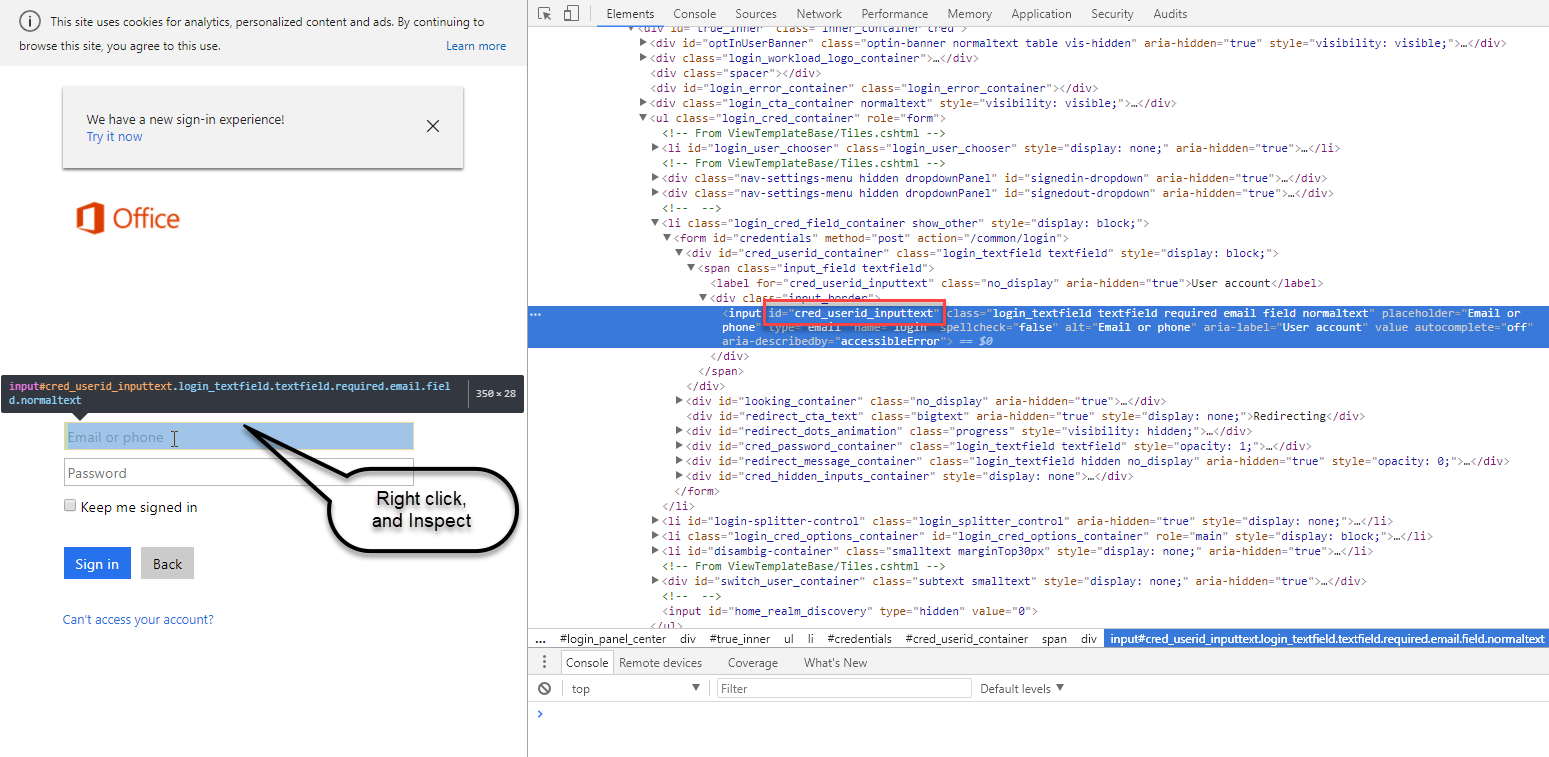
Task: Focus the Password input field
Action: click(238, 473)
